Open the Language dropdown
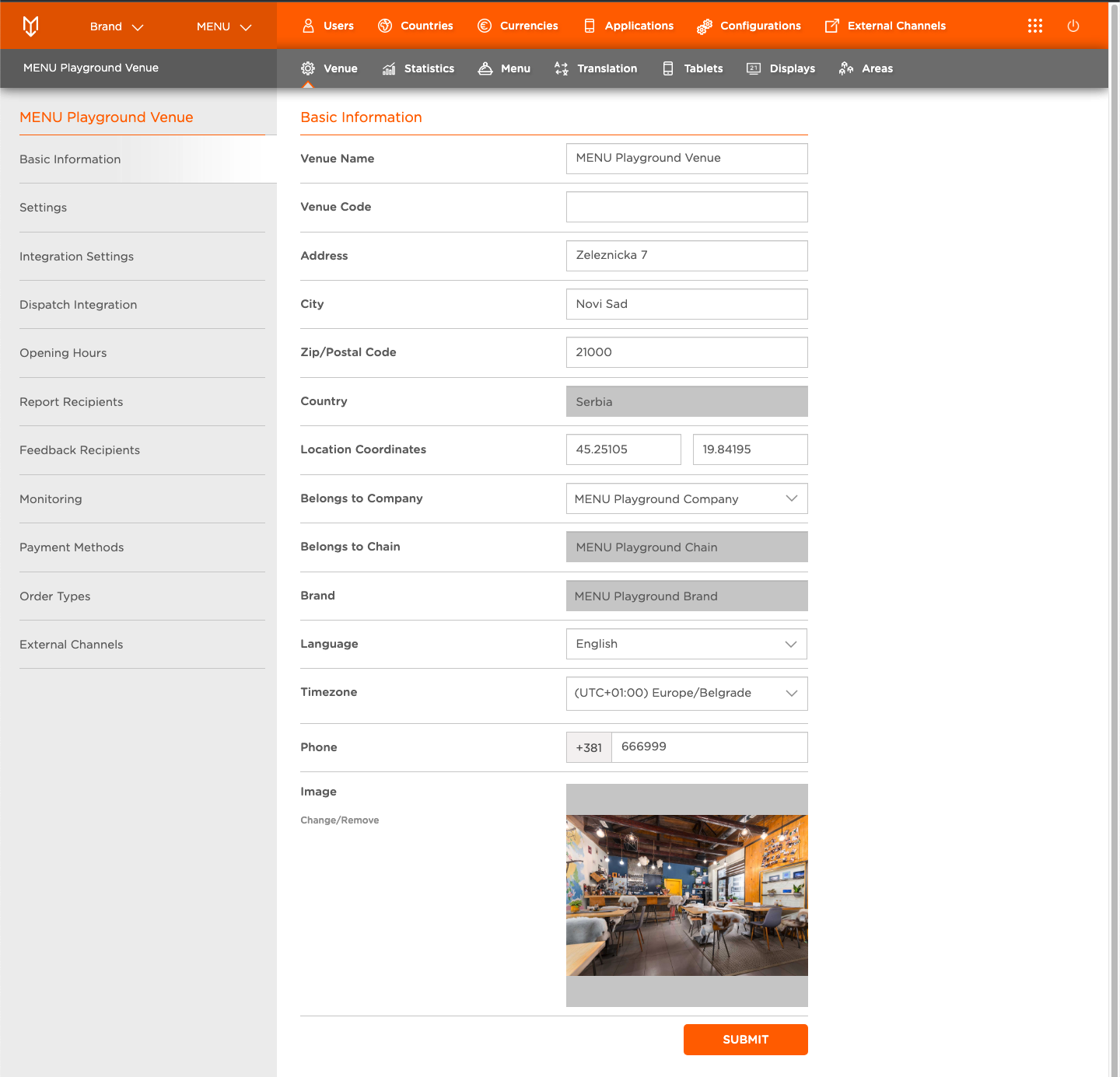The image size is (1120, 1077). click(x=687, y=644)
